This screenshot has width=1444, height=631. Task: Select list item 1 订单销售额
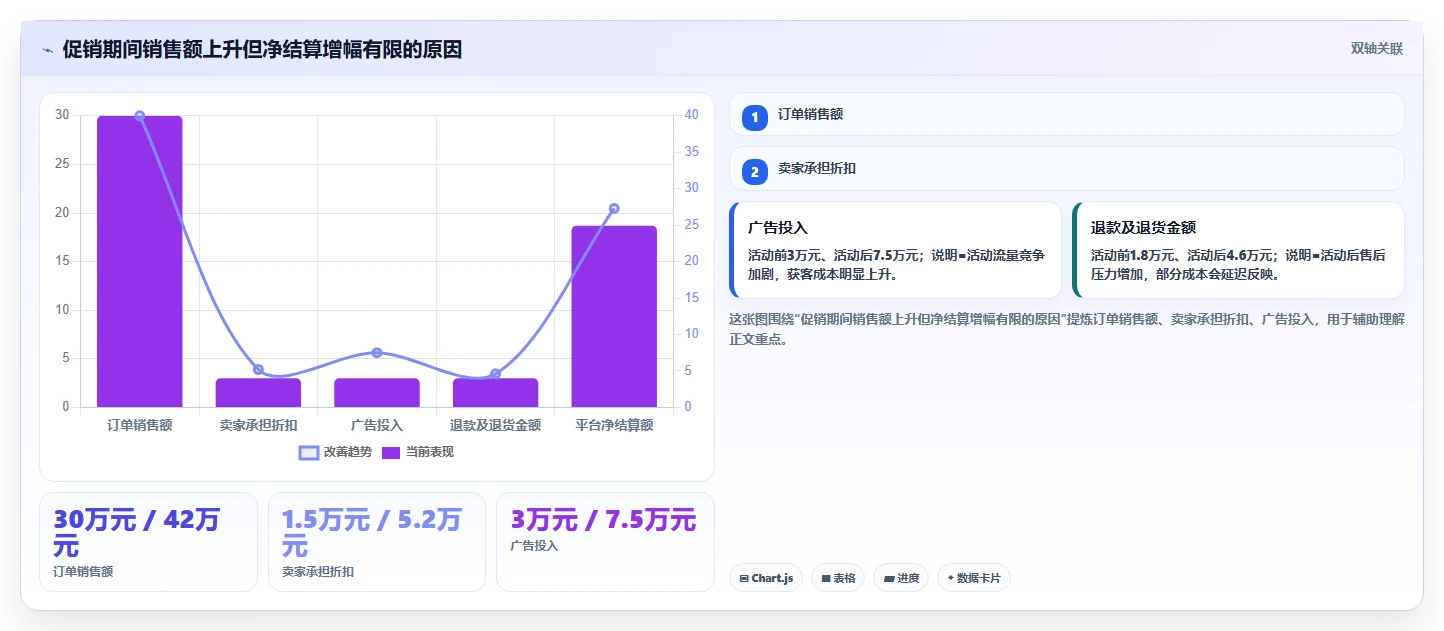pos(1067,114)
